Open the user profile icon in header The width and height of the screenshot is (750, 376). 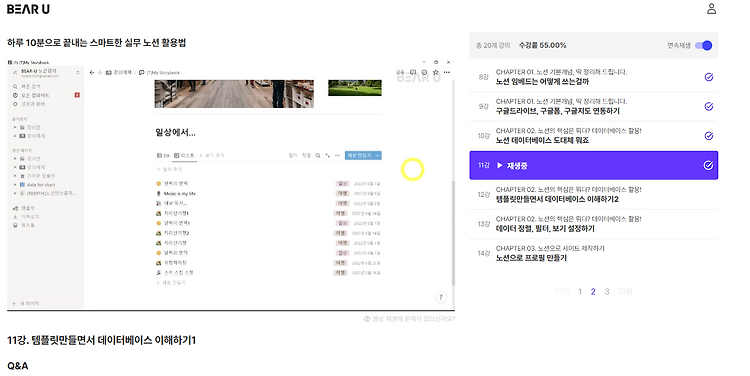711,9
